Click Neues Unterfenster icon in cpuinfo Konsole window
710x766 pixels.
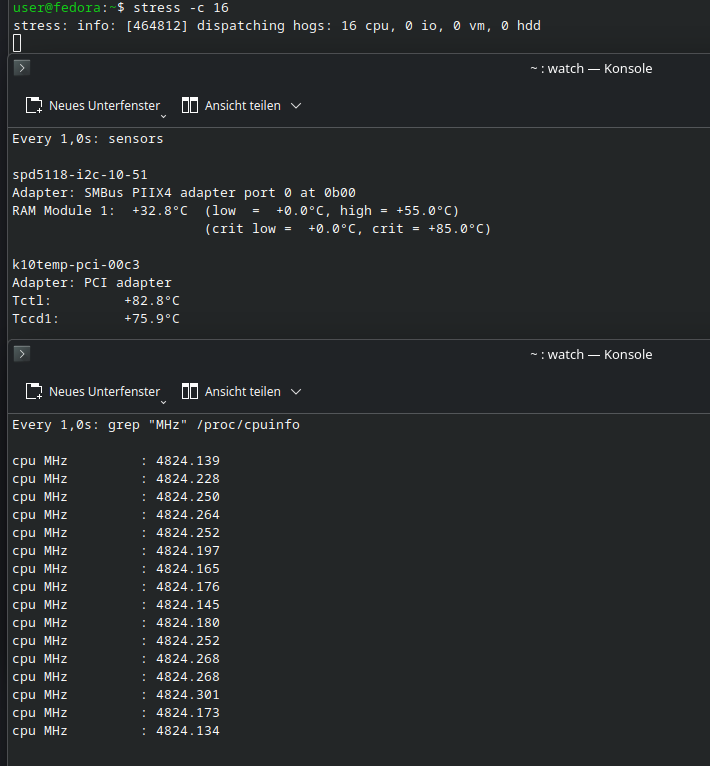(x=34, y=391)
